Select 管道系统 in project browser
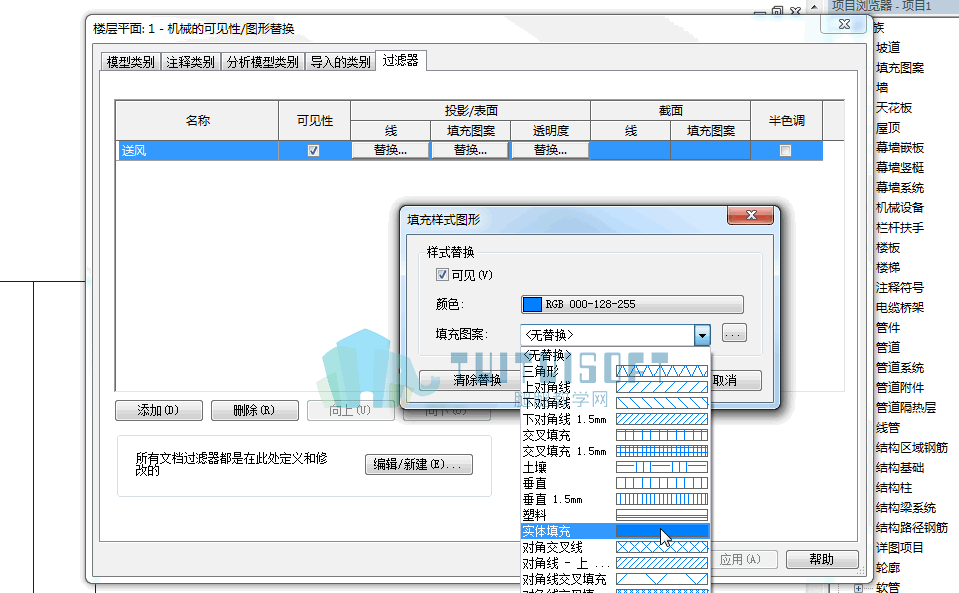959x593 pixels. (x=900, y=367)
